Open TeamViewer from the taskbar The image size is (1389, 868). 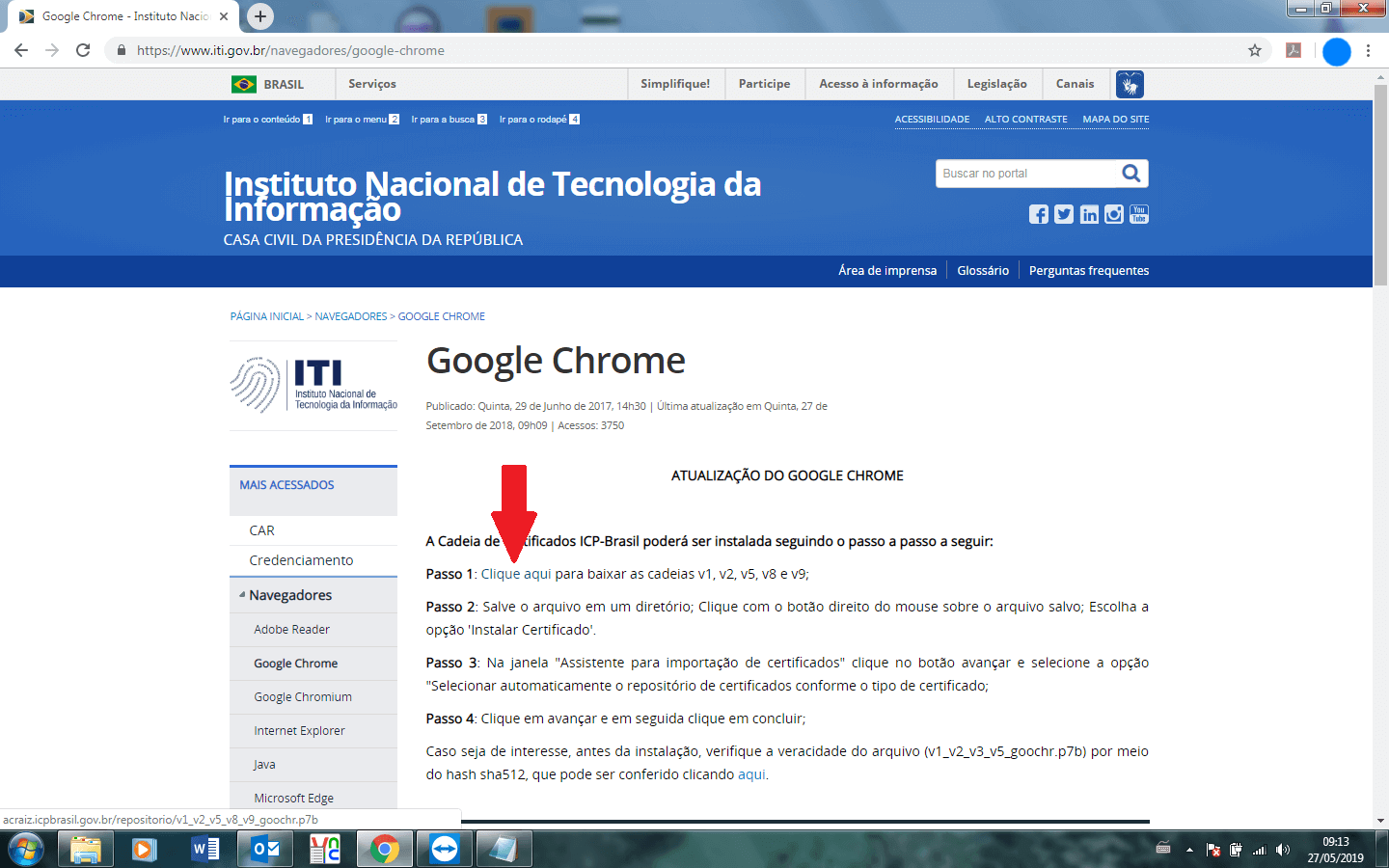point(445,850)
